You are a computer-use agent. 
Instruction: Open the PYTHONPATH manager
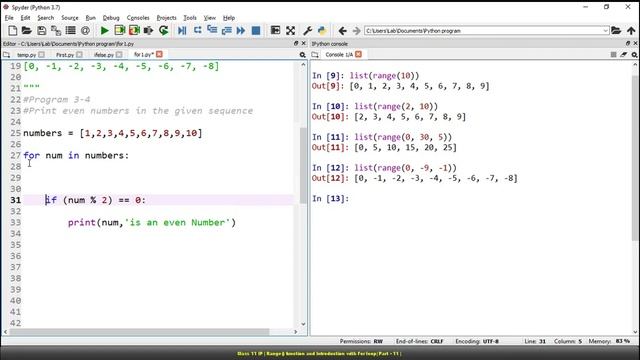tap(322, 31)
